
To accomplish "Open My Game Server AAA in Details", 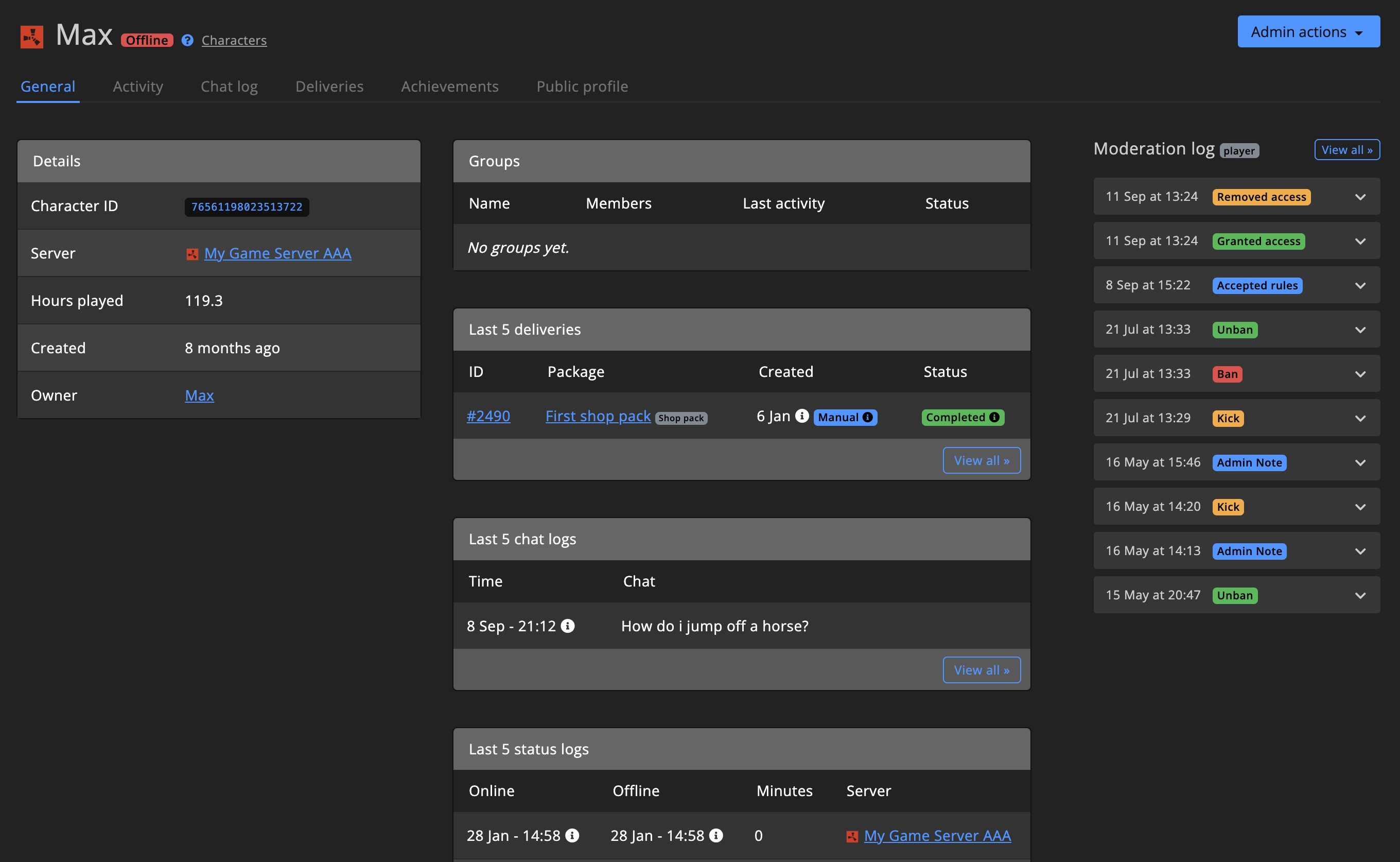I will point(277,253).
